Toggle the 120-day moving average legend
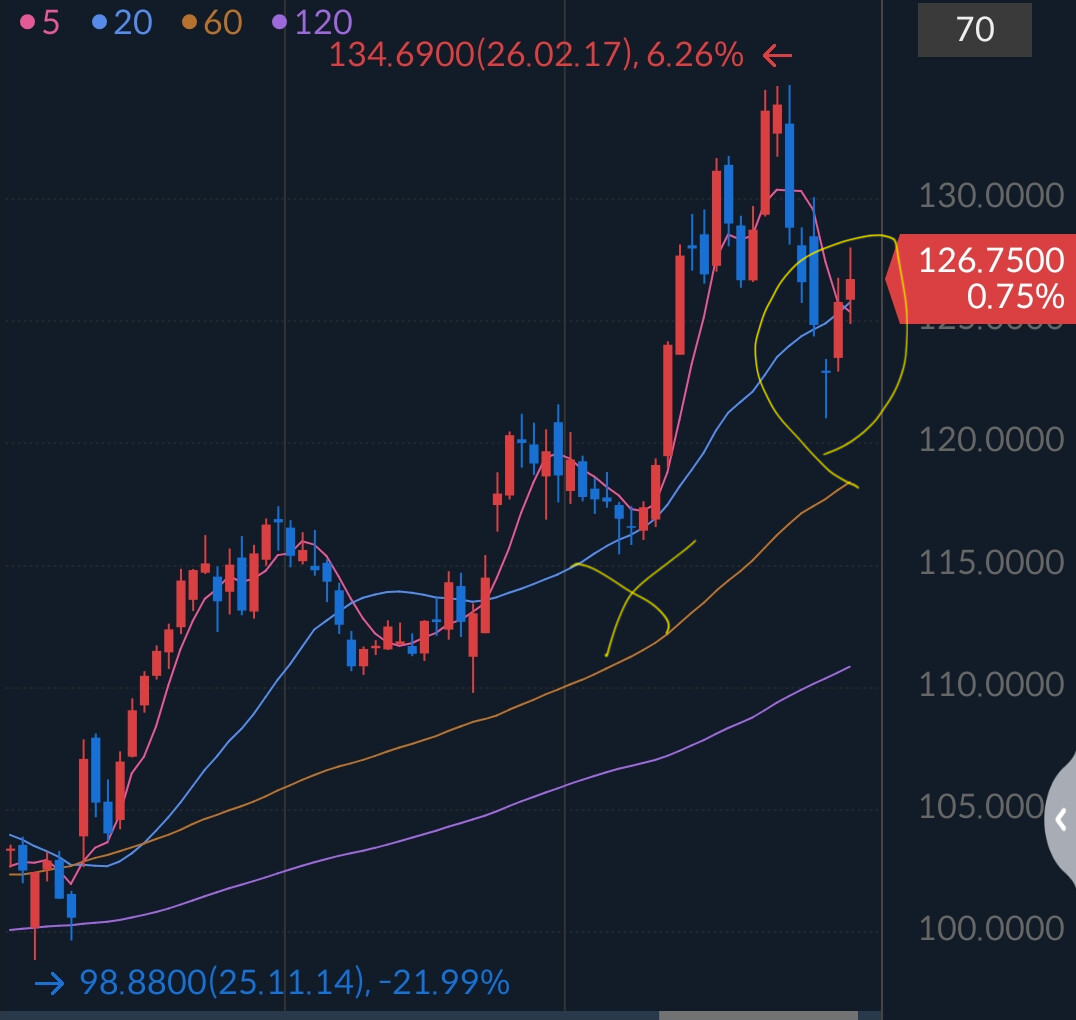1076x1020 pixels. point(312,23)
